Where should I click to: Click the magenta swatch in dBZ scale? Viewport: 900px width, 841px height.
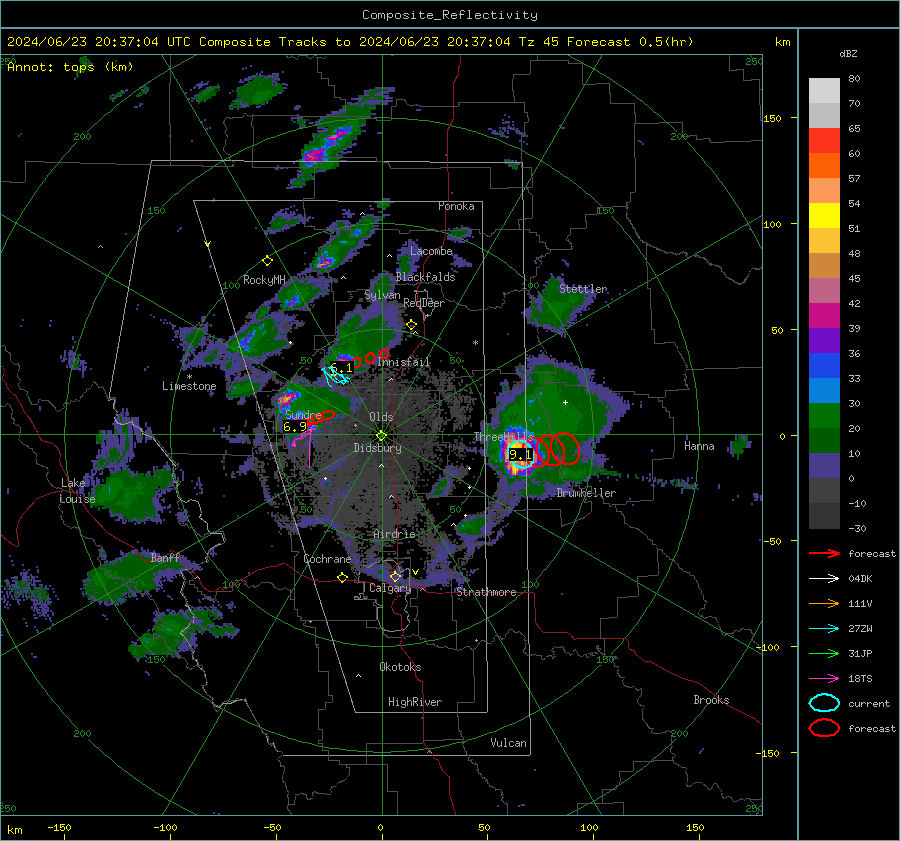[824, 316]
